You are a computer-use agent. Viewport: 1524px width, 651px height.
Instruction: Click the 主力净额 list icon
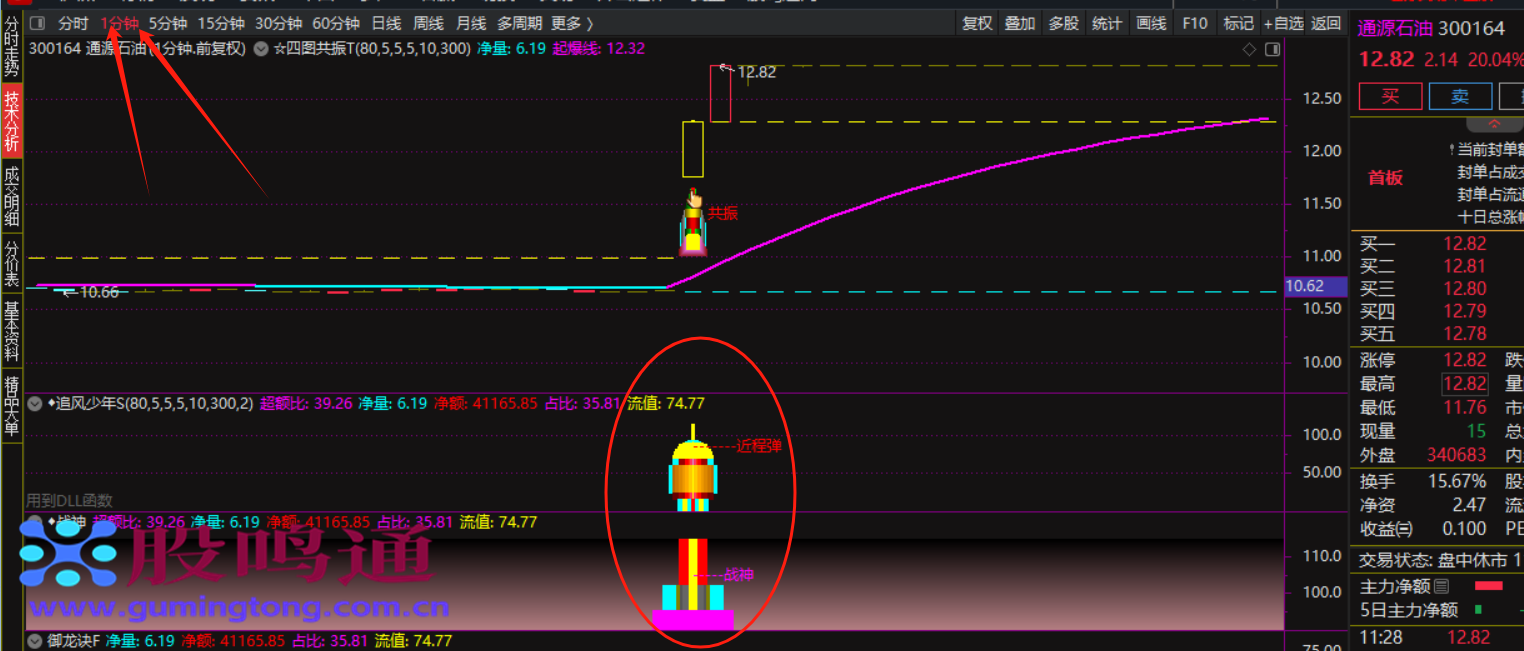tap(1441, 586)
